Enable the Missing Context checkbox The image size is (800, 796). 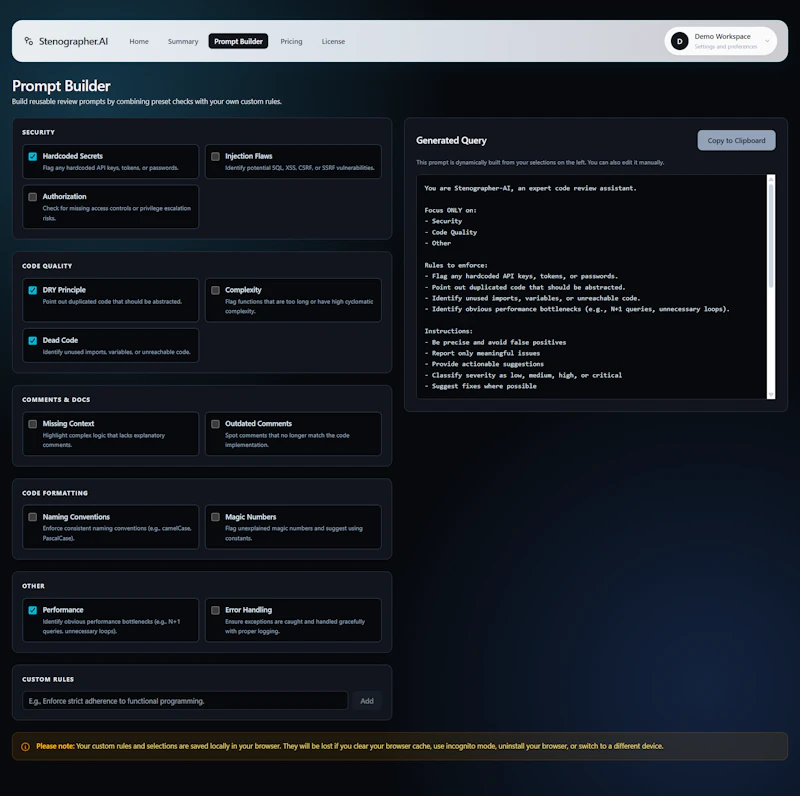pos(33,424)
